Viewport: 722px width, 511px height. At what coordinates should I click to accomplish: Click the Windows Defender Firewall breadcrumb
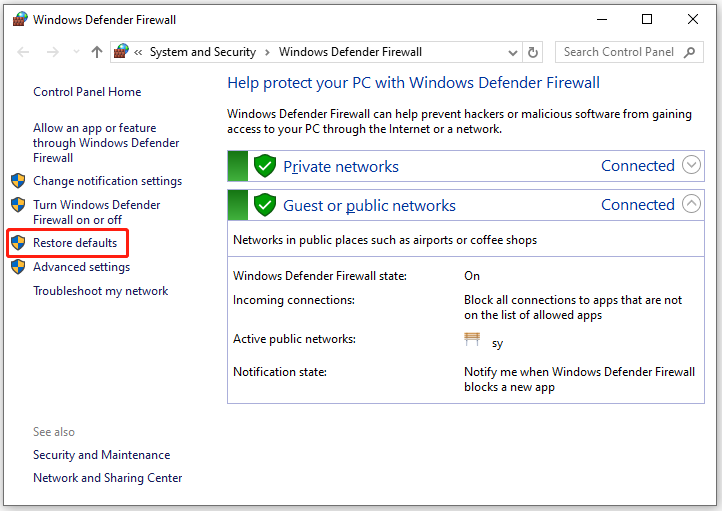(x=350, y=52)
